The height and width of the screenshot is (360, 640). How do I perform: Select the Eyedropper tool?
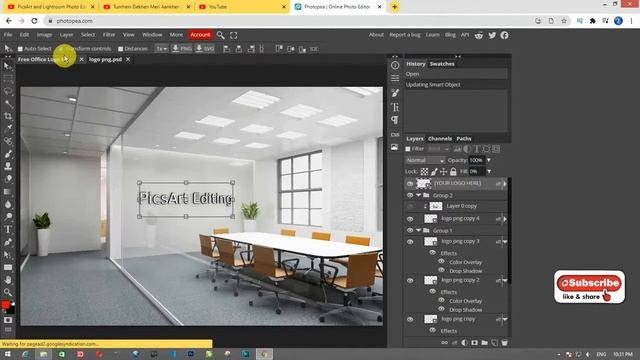pyautogui.click(x=8, y=129)
